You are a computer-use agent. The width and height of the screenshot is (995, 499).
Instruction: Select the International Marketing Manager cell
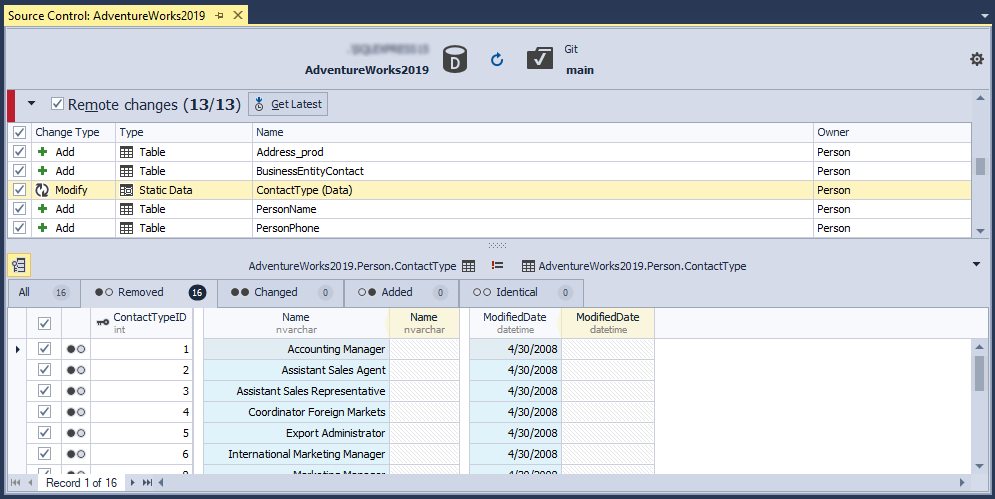pyautogui.click(x=296, y=454)
